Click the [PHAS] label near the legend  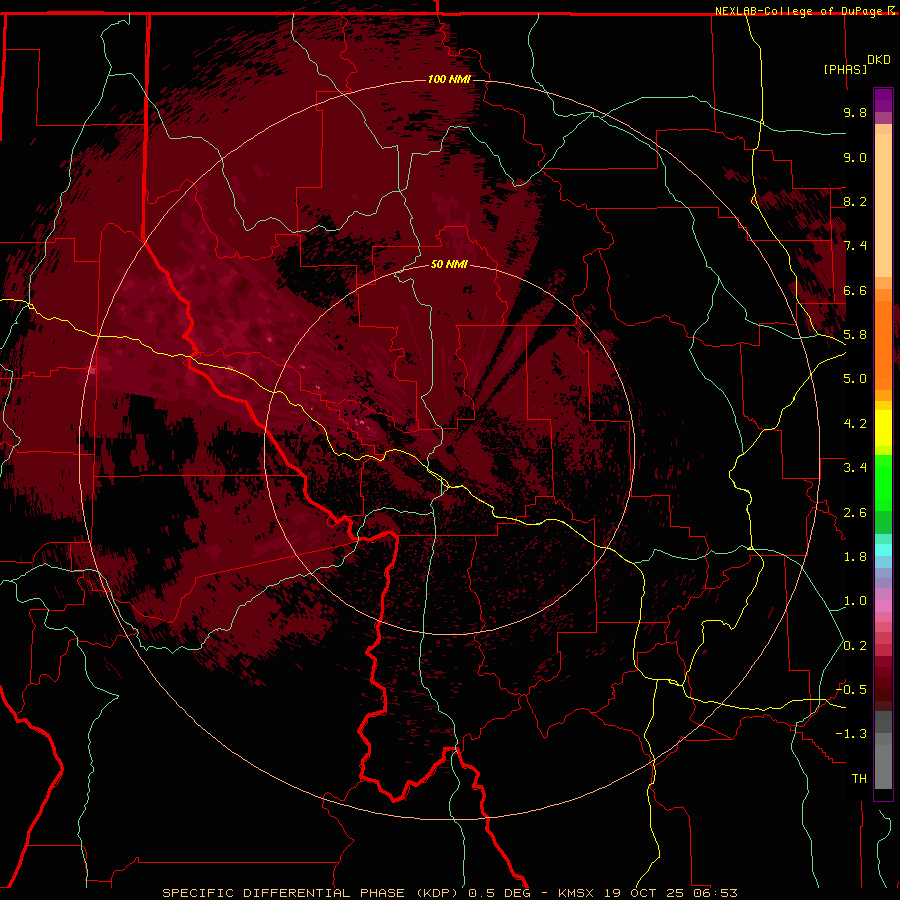pyautogui.click(x=845, y=69)
